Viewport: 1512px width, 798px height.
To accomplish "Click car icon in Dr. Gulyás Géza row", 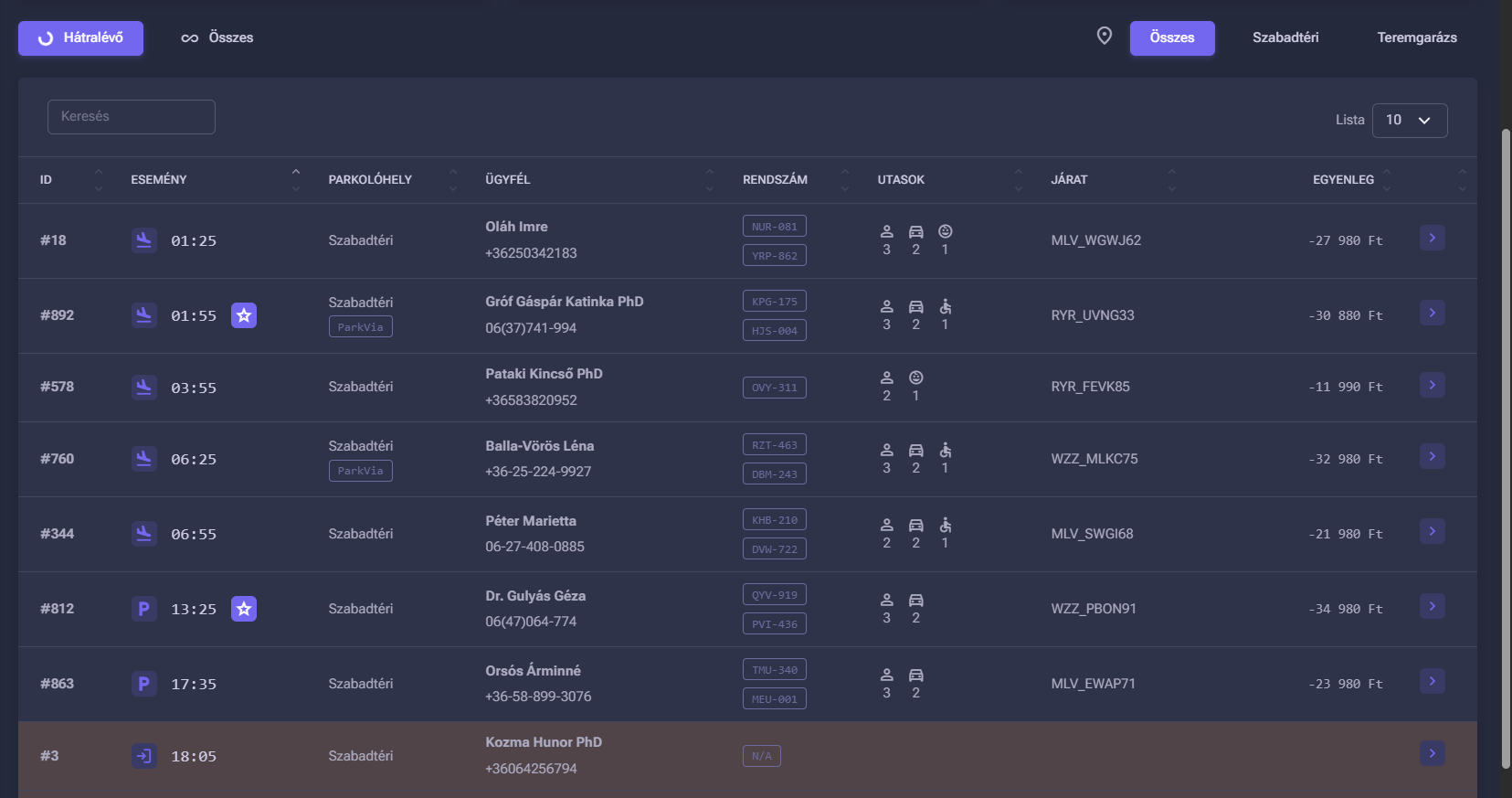I will coord(915,600).
